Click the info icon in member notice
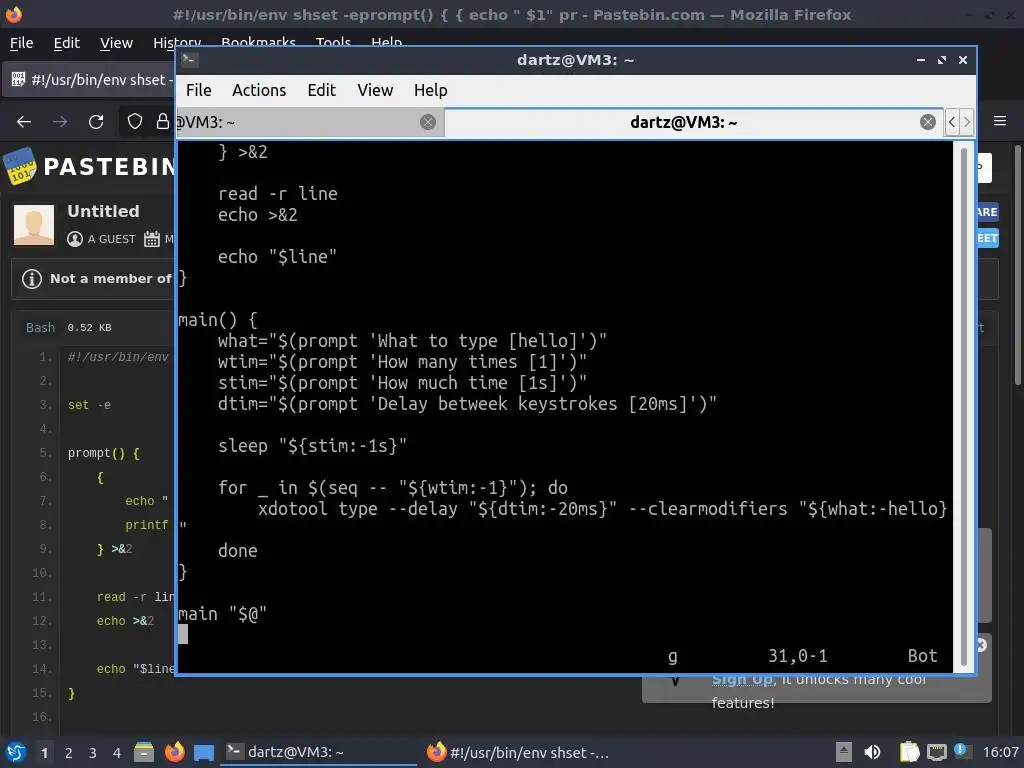The image size is (1024, 768). [x=32, y=279]
